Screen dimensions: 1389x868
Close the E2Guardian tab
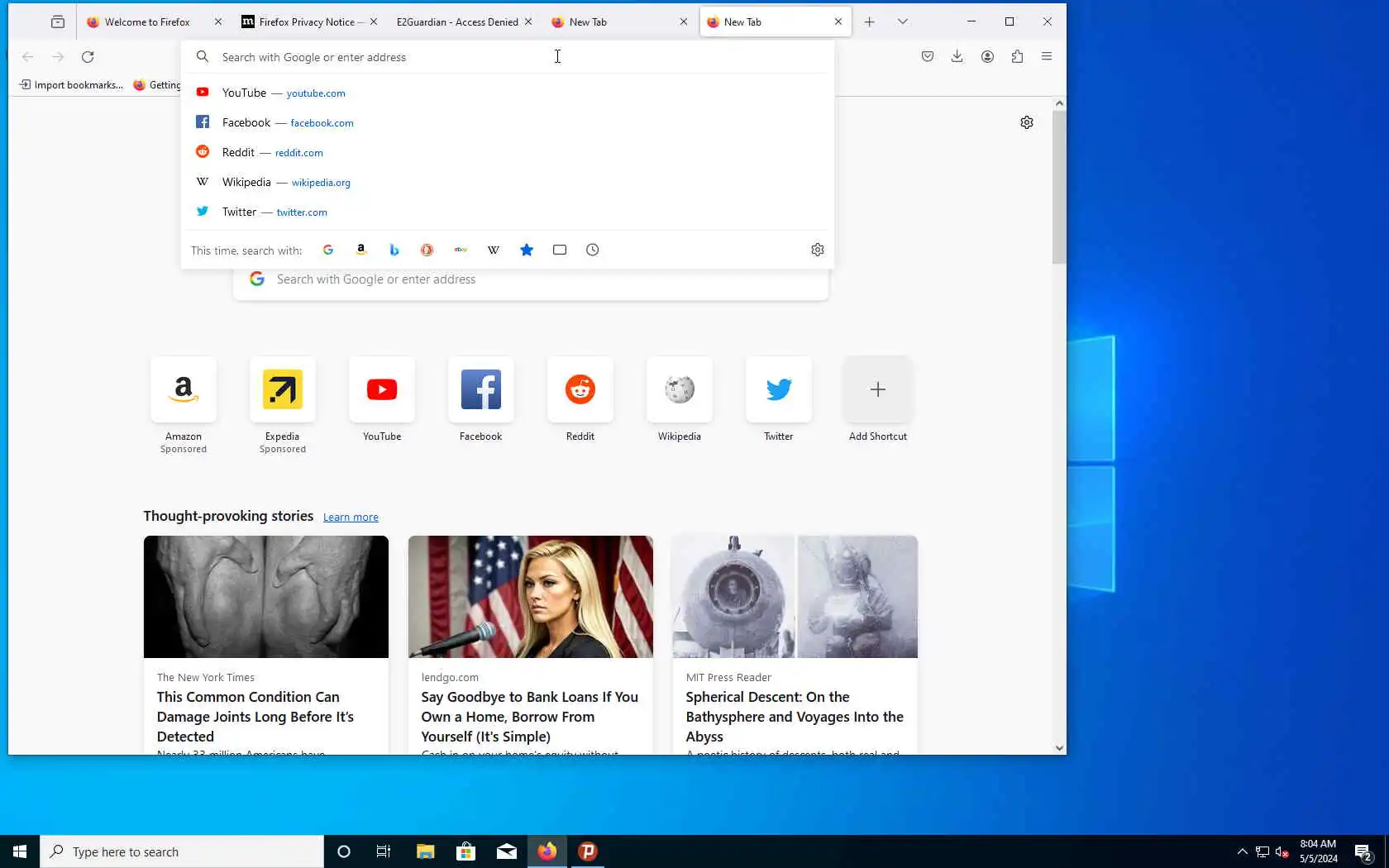tap(528, 22)
